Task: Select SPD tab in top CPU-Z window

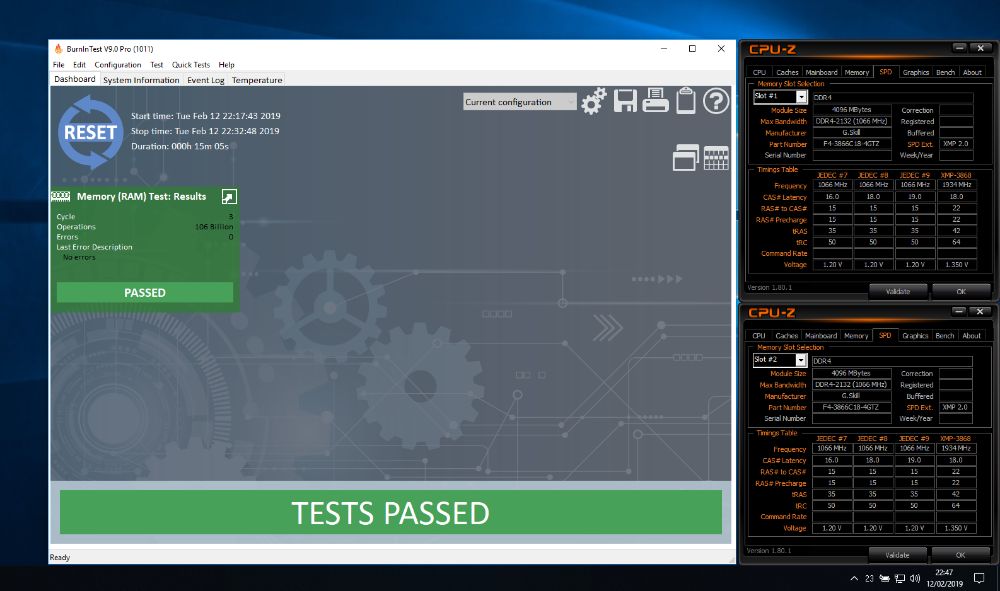Action: coord(886,71)
